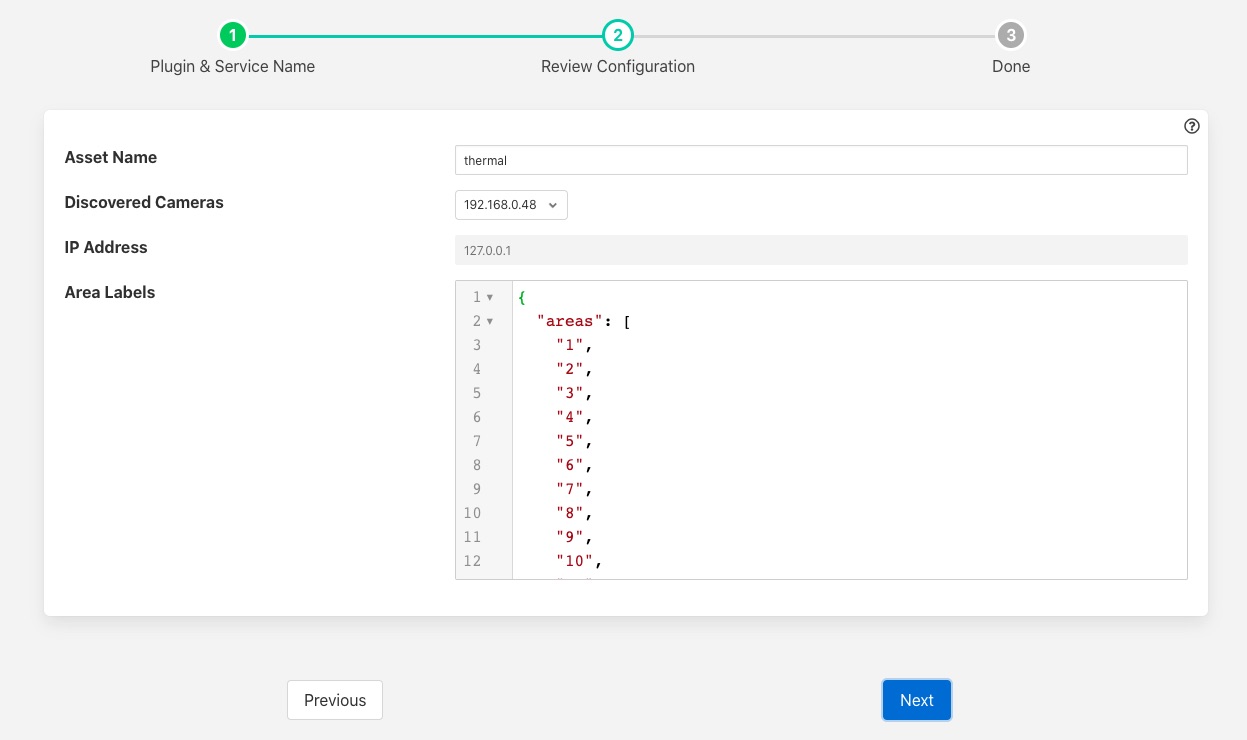This screenshot has width=1247, height=740.
Task: Click the "1" entry on line 3
Action: (x=570, y=345)
